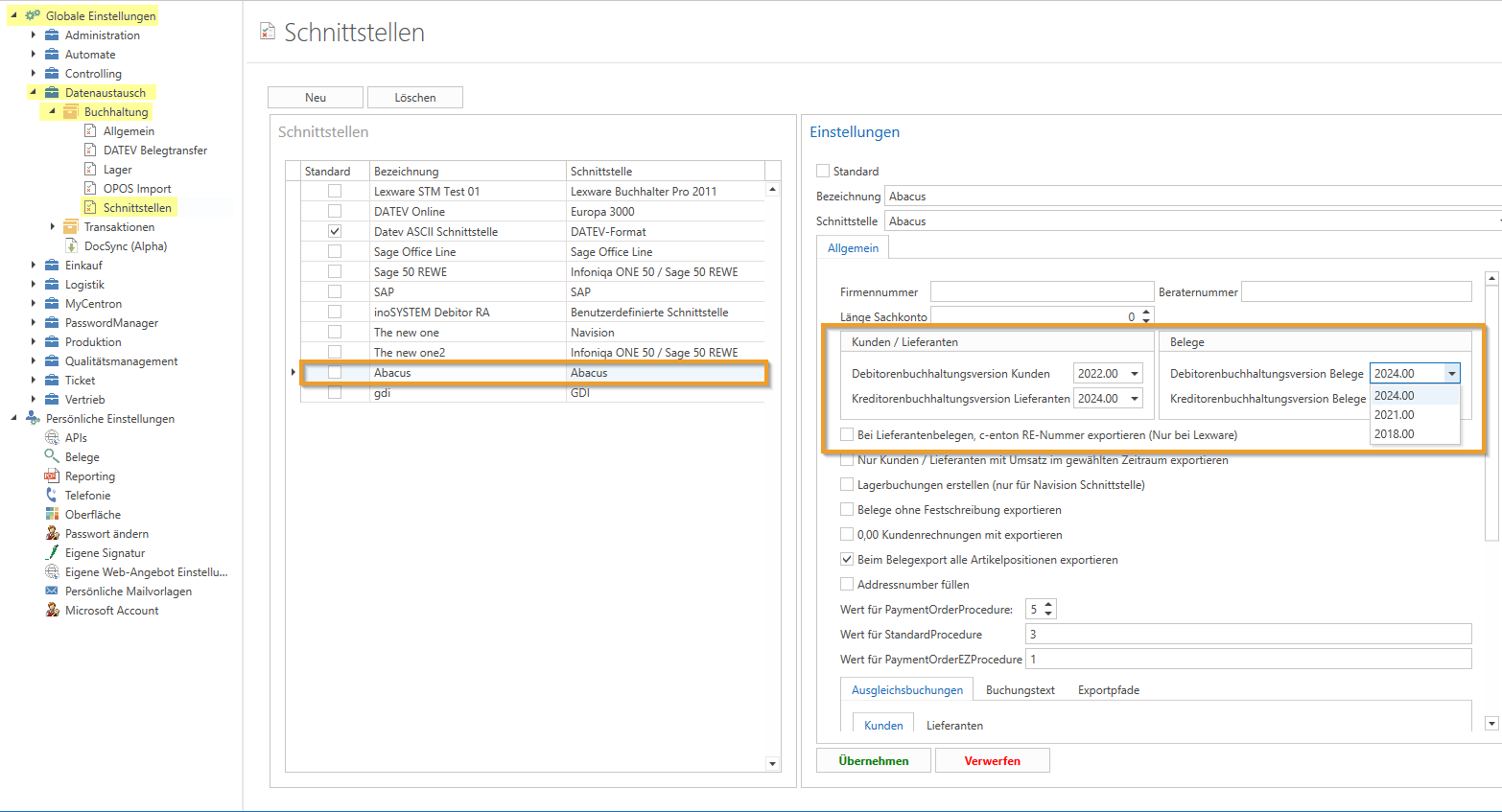
Task: Check Belege ohne Festschreibung exportieren
Action: (847, 509)
